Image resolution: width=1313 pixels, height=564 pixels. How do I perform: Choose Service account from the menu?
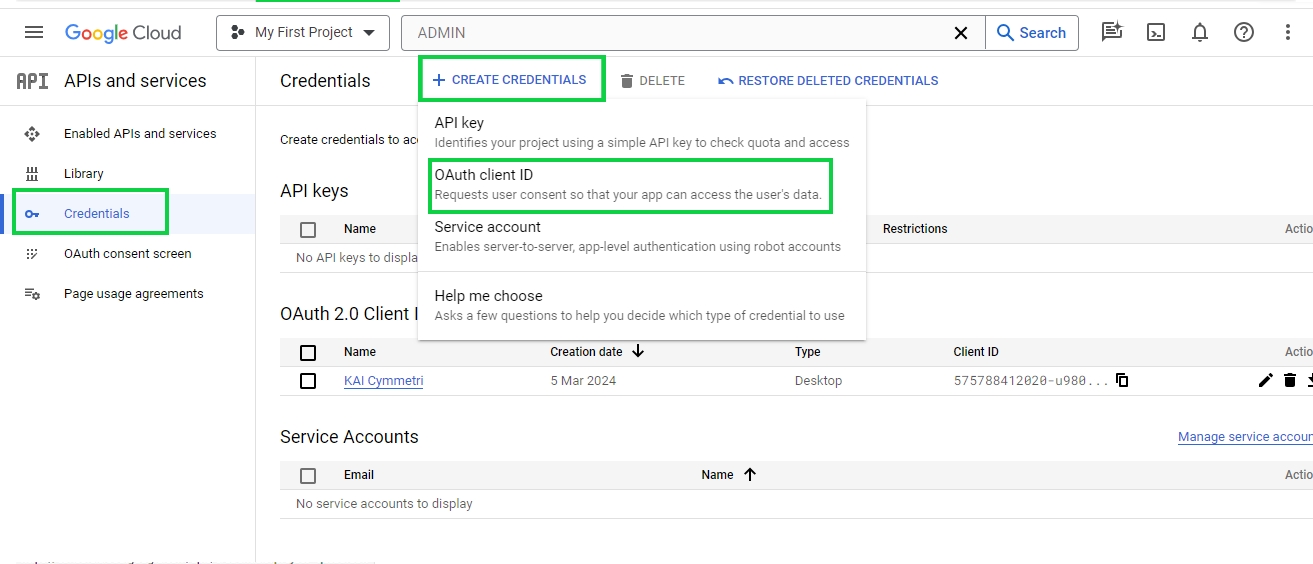pos(487,227)
